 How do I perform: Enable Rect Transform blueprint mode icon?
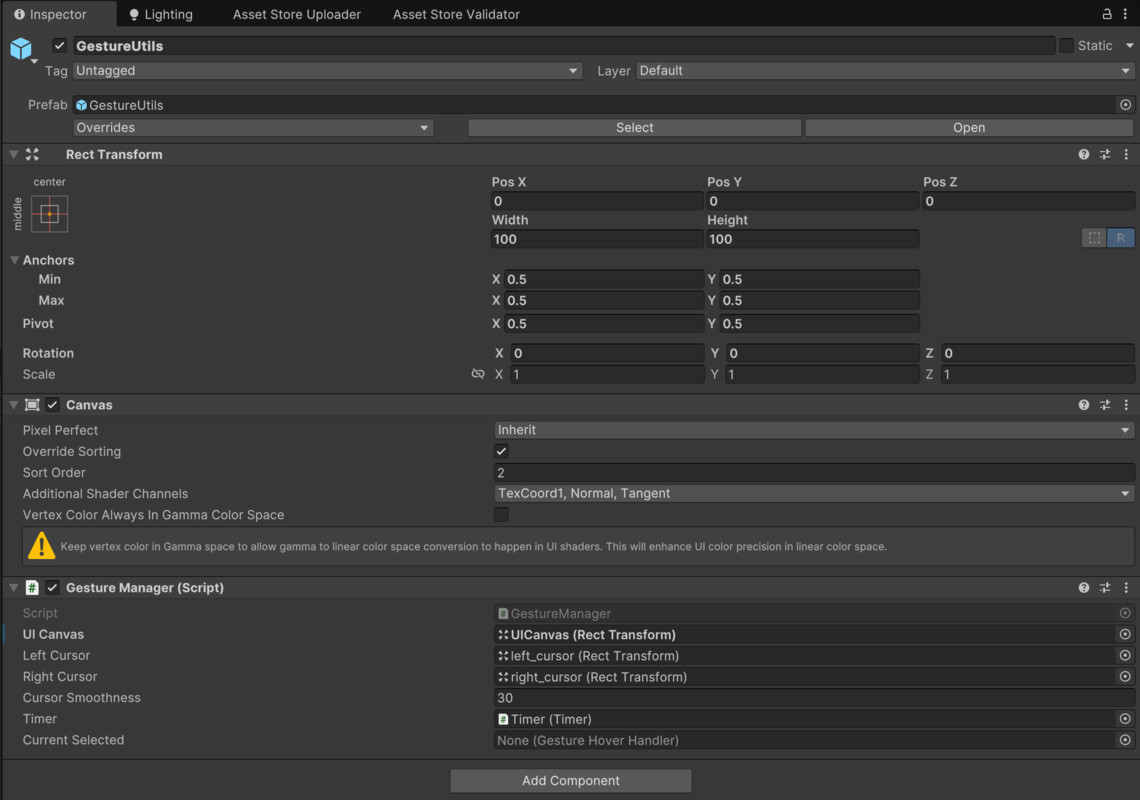1094,238
